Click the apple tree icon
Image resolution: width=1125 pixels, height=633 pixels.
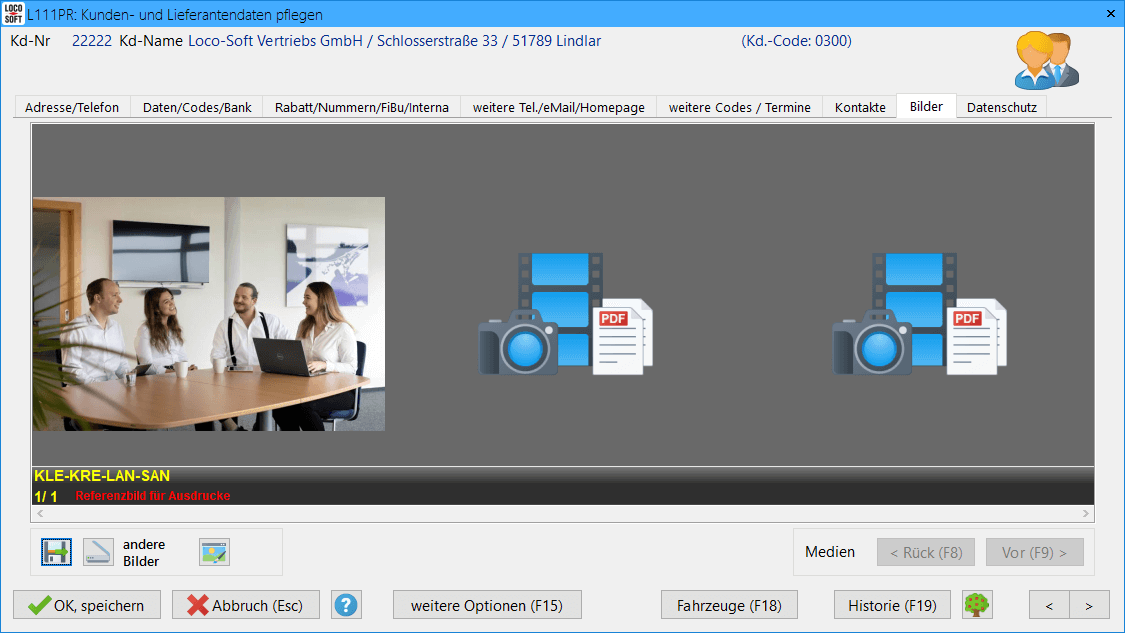(x=977, y=605)
